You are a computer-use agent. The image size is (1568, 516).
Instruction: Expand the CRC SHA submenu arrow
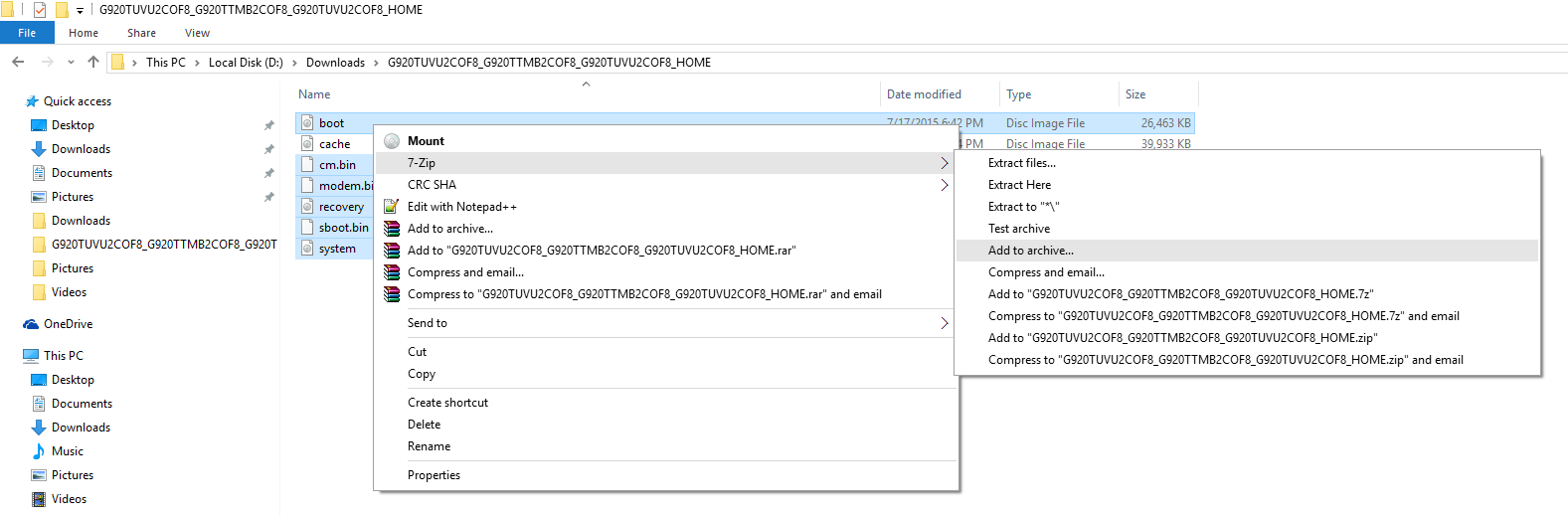[944, 185]
